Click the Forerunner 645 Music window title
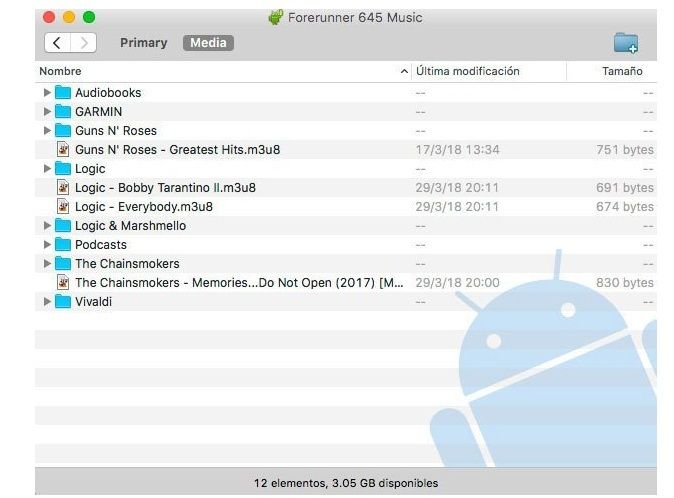Image resolution: width=674 pixels, height=498 pixels. tap(355, 18)
